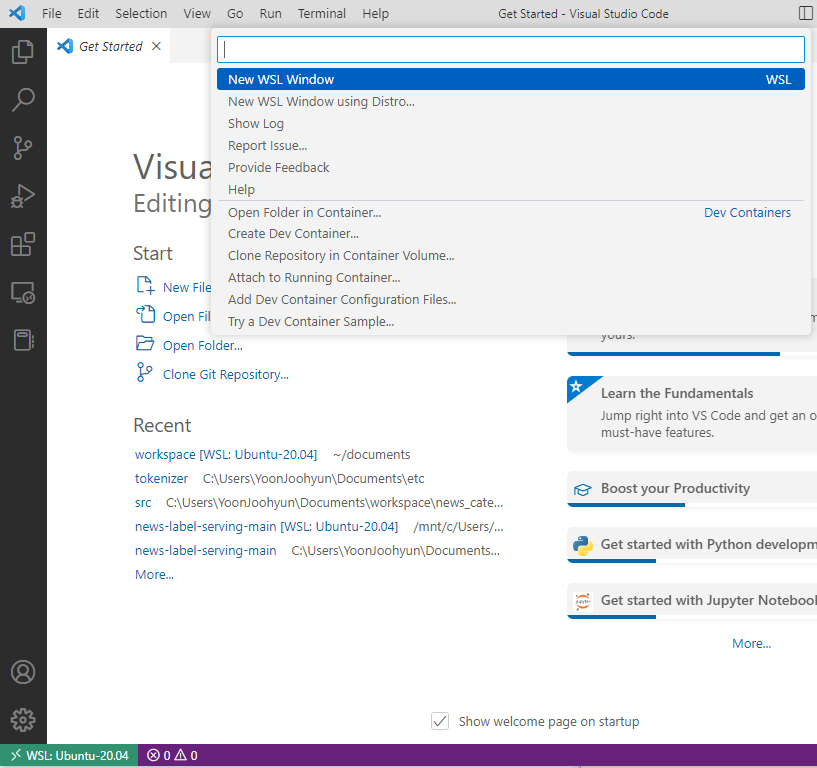Click the errors and warnings status bar indicator
The height and width of the screenshot is (768, 817).
172,755
